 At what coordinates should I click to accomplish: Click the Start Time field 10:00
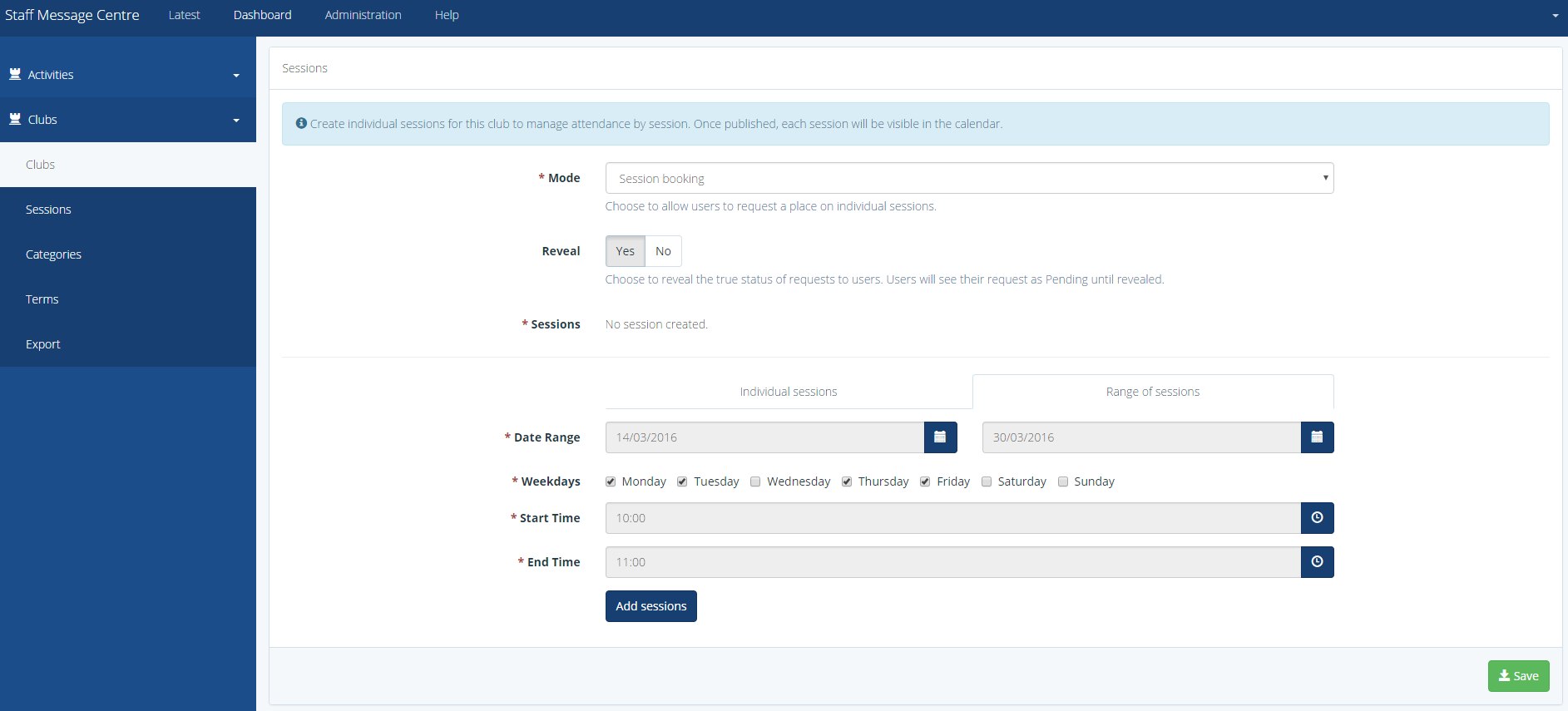[953, 518]
